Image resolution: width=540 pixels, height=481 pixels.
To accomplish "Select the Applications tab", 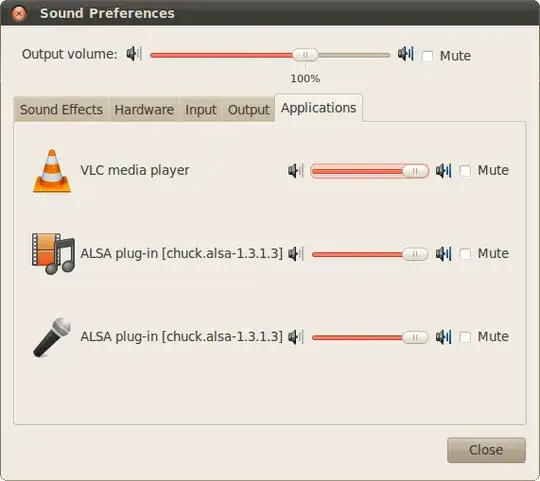I will [319, 108].
